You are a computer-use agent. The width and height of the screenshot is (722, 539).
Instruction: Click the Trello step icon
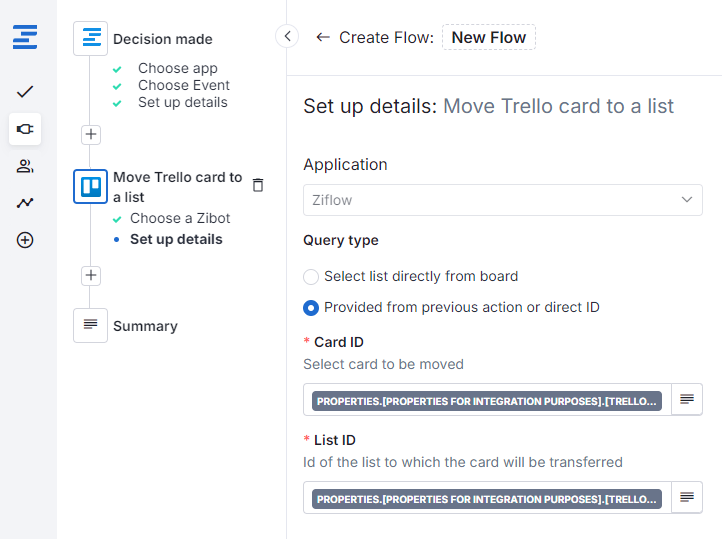click(x=90, y=186)
